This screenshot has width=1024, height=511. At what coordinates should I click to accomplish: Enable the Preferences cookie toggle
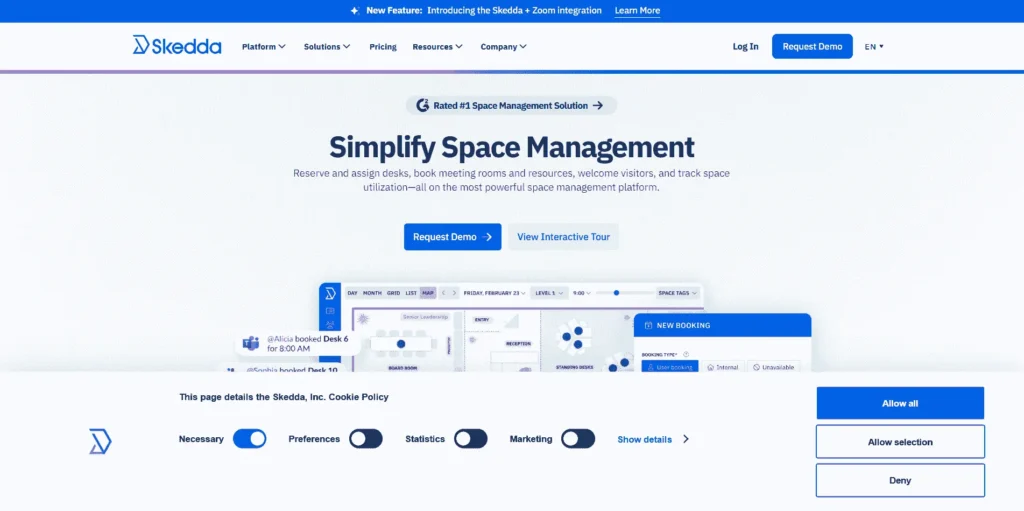tap(365, 439)
